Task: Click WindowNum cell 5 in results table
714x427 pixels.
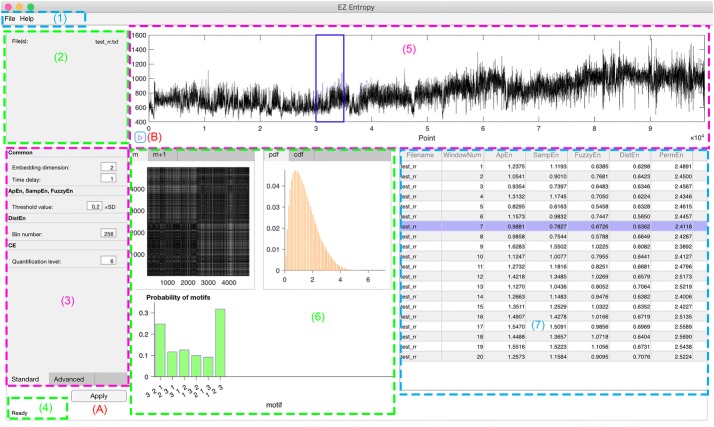Action: tap(462, 206)
